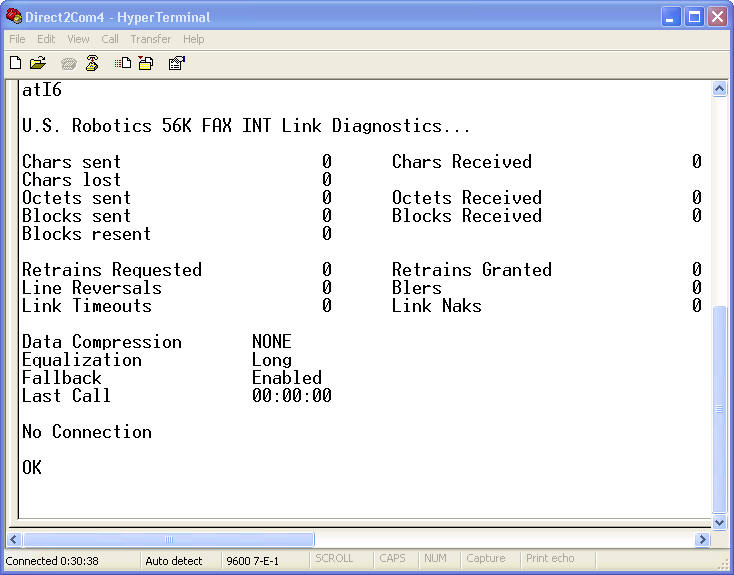Click the Open folder toolbar icon
This screenshot has width=734, height=575.
pos(38,63)
